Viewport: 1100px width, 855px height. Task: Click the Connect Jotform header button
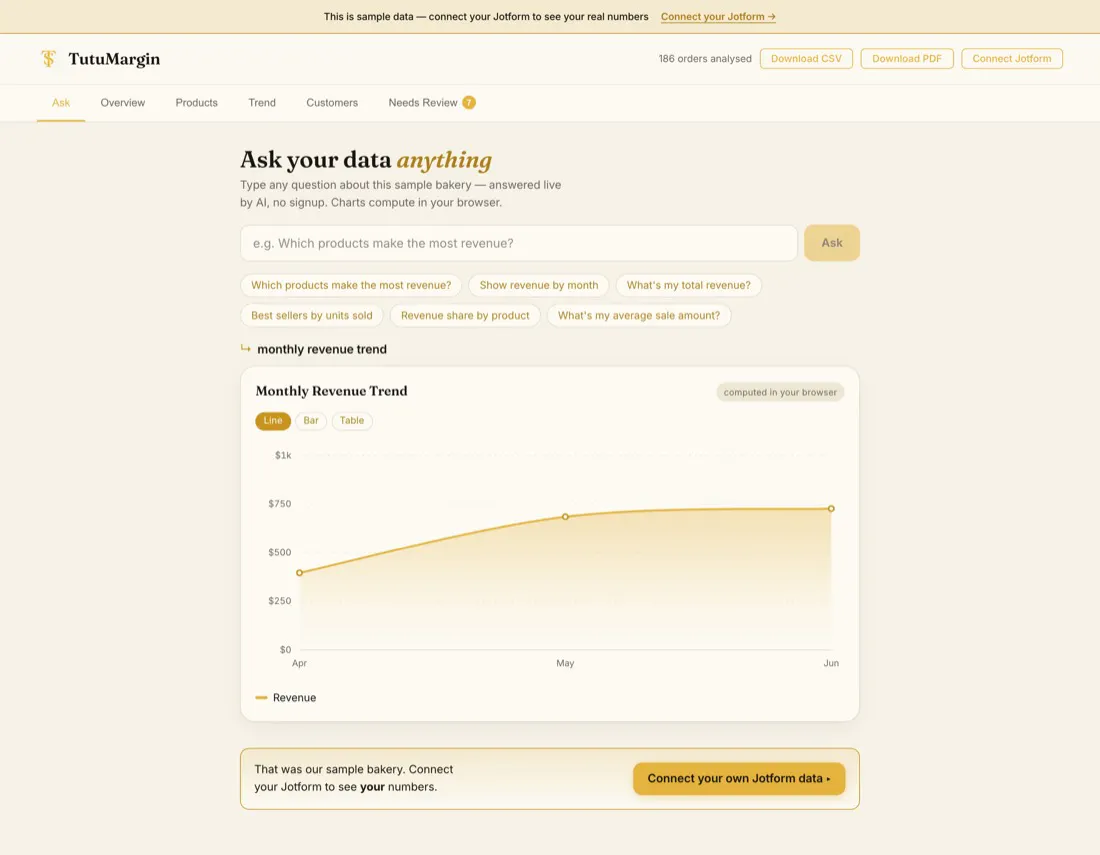point(1012,59)
